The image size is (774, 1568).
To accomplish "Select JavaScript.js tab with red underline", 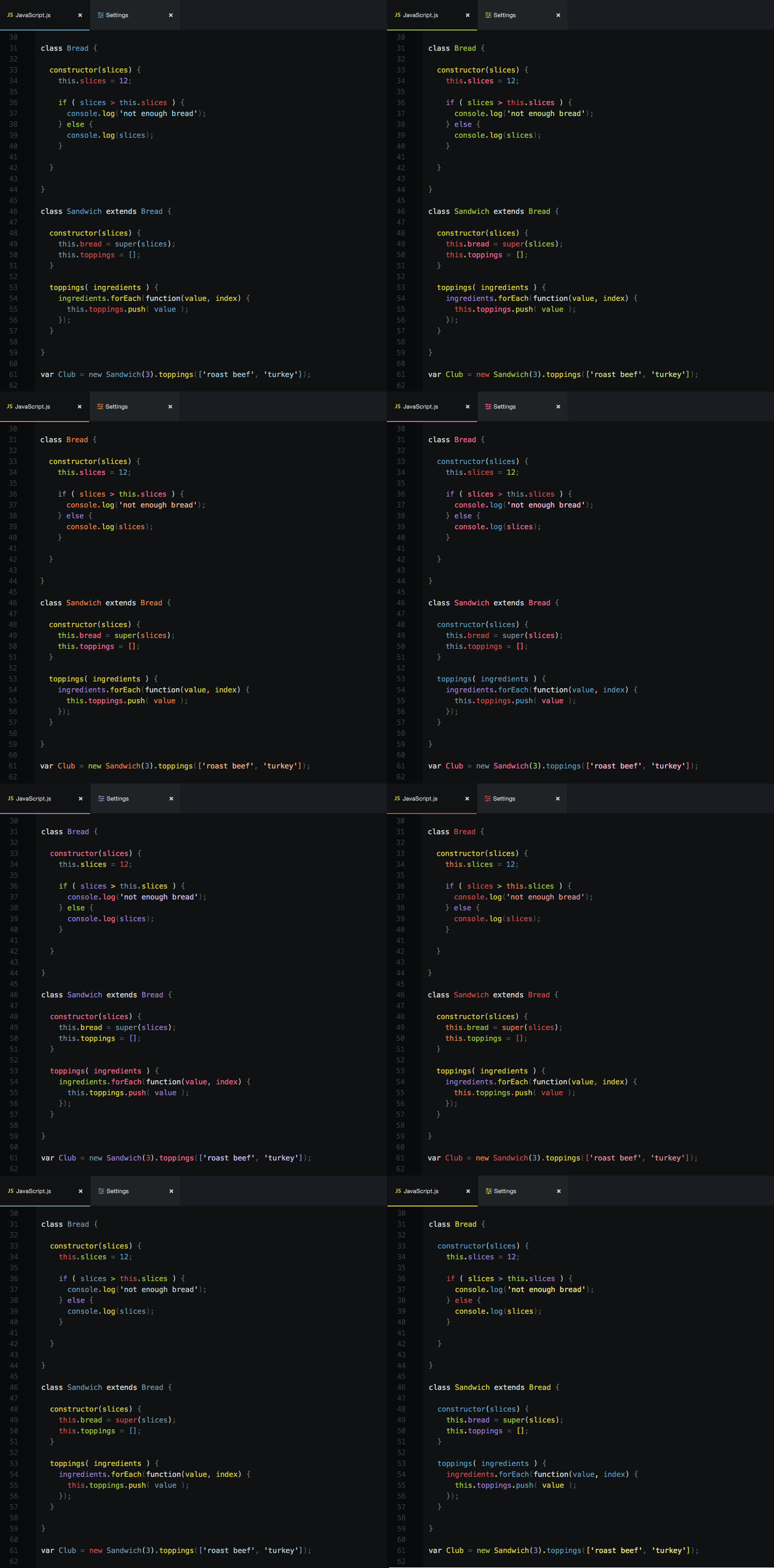I will tap(432, 798).
